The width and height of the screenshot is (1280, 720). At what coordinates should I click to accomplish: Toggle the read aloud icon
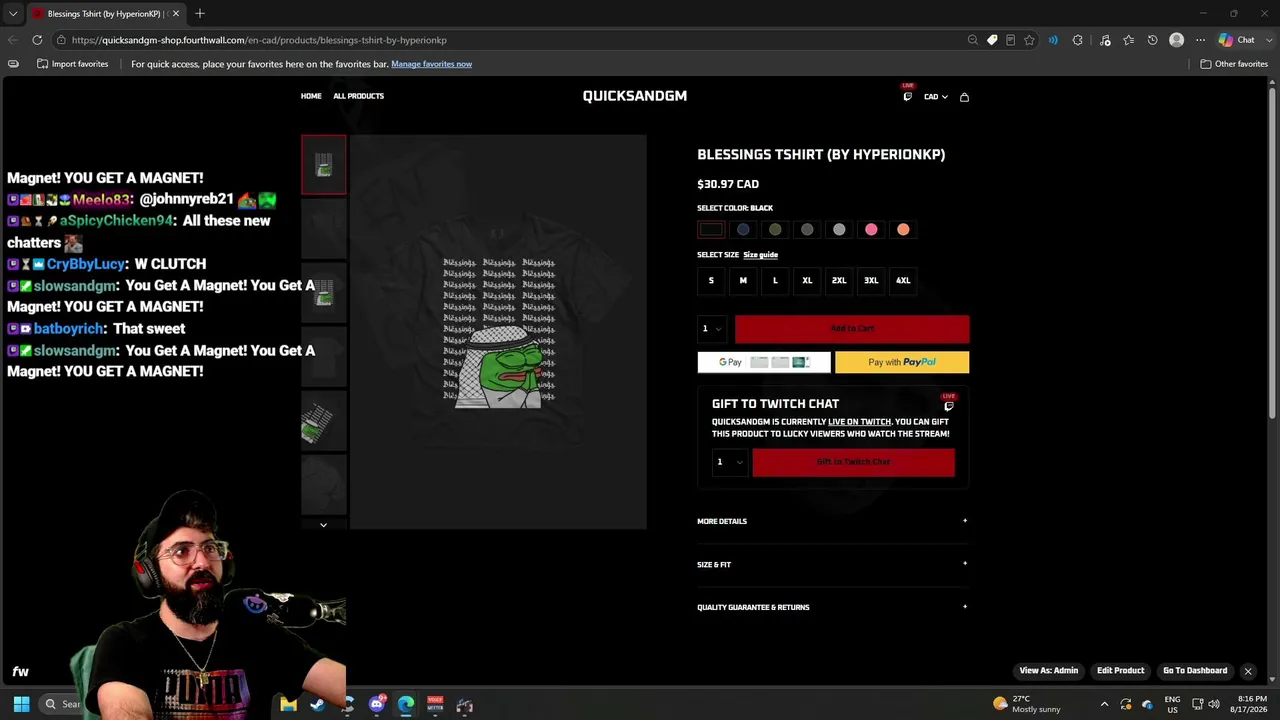[x=1053, y=40]
